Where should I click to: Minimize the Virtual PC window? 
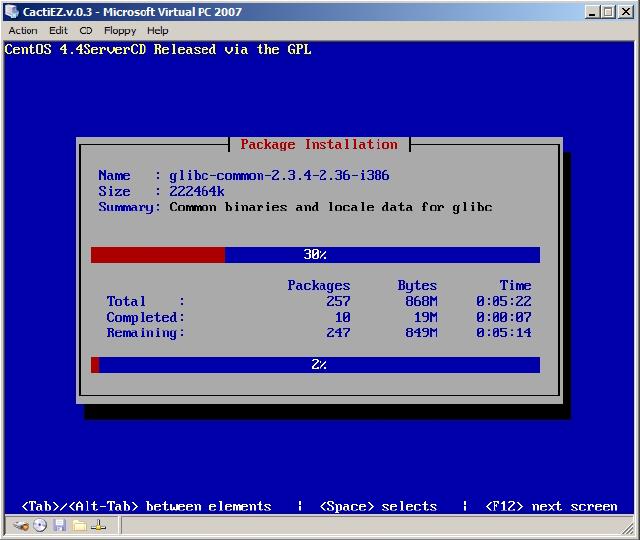click(x=592, y=12)
